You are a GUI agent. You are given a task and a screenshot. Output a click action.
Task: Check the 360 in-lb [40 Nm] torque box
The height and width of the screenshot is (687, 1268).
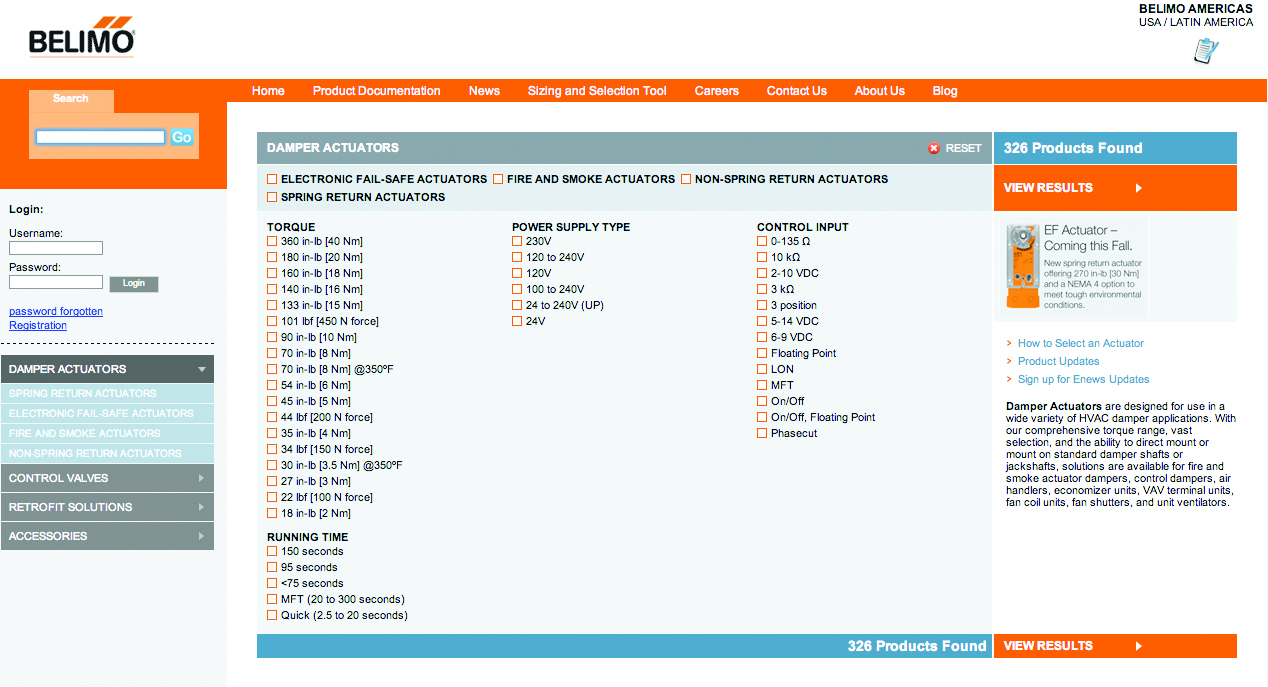[x=272, y=241]
